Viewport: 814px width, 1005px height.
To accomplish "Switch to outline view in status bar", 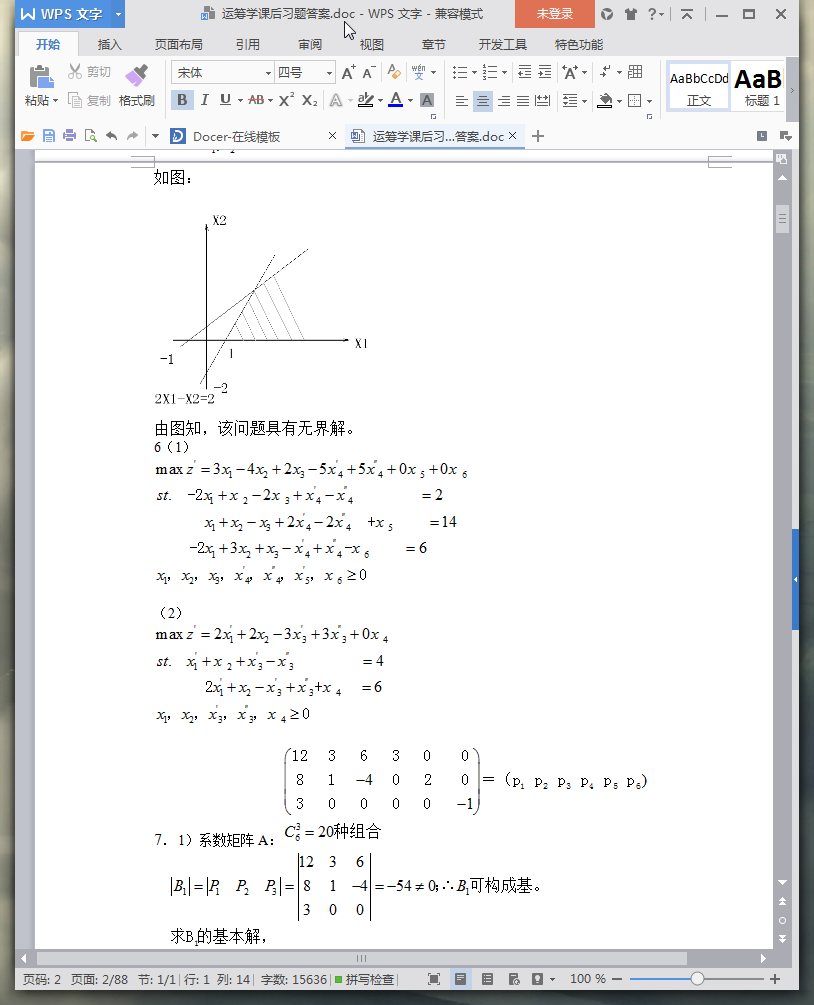I will coord(487,979).
